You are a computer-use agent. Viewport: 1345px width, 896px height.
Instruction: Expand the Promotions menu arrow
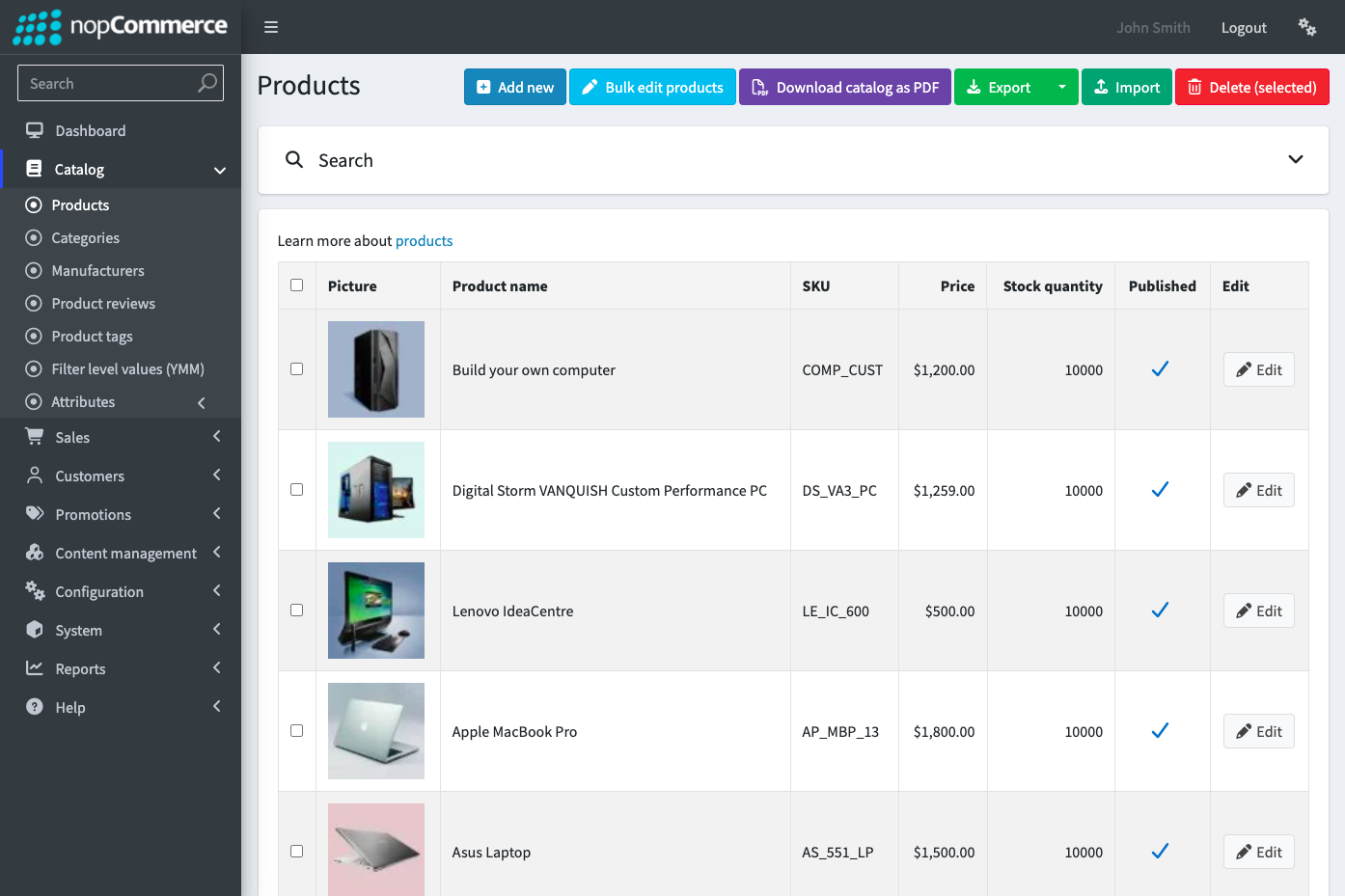point(217,514)
